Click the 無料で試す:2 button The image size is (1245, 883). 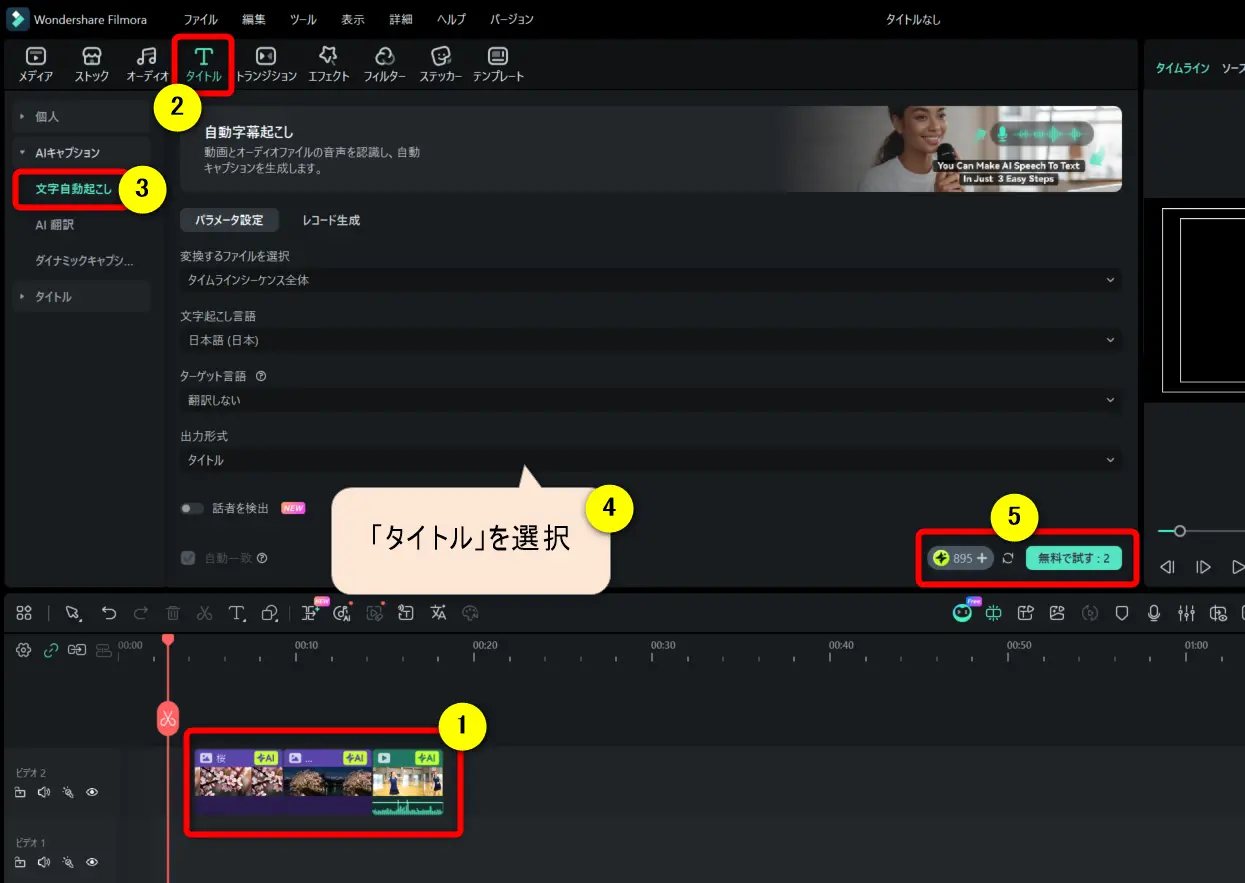1074,558
